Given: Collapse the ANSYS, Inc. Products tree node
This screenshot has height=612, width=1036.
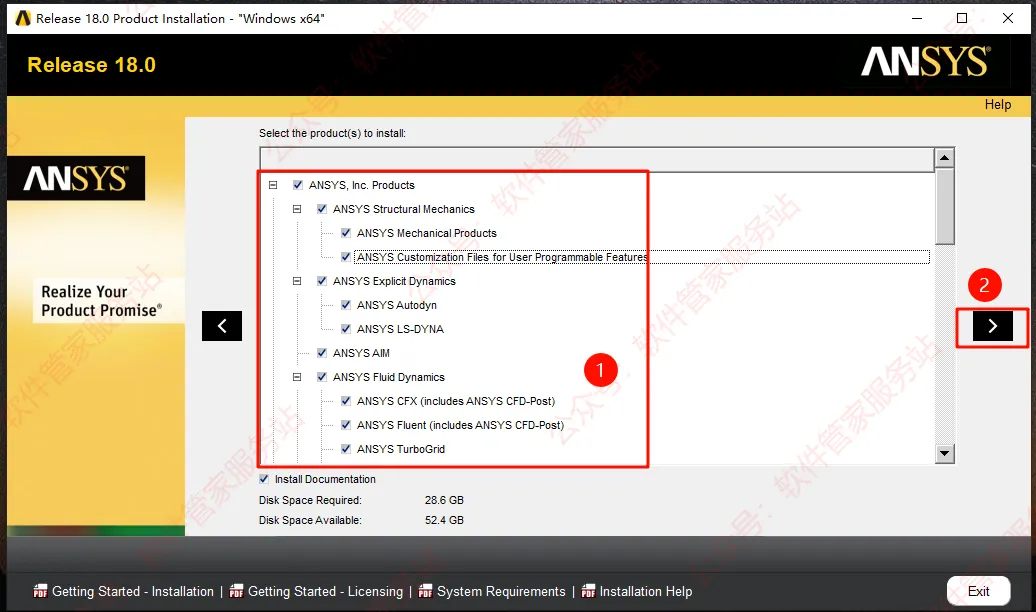Looking at the screenshot, I should tap(273, 185).
